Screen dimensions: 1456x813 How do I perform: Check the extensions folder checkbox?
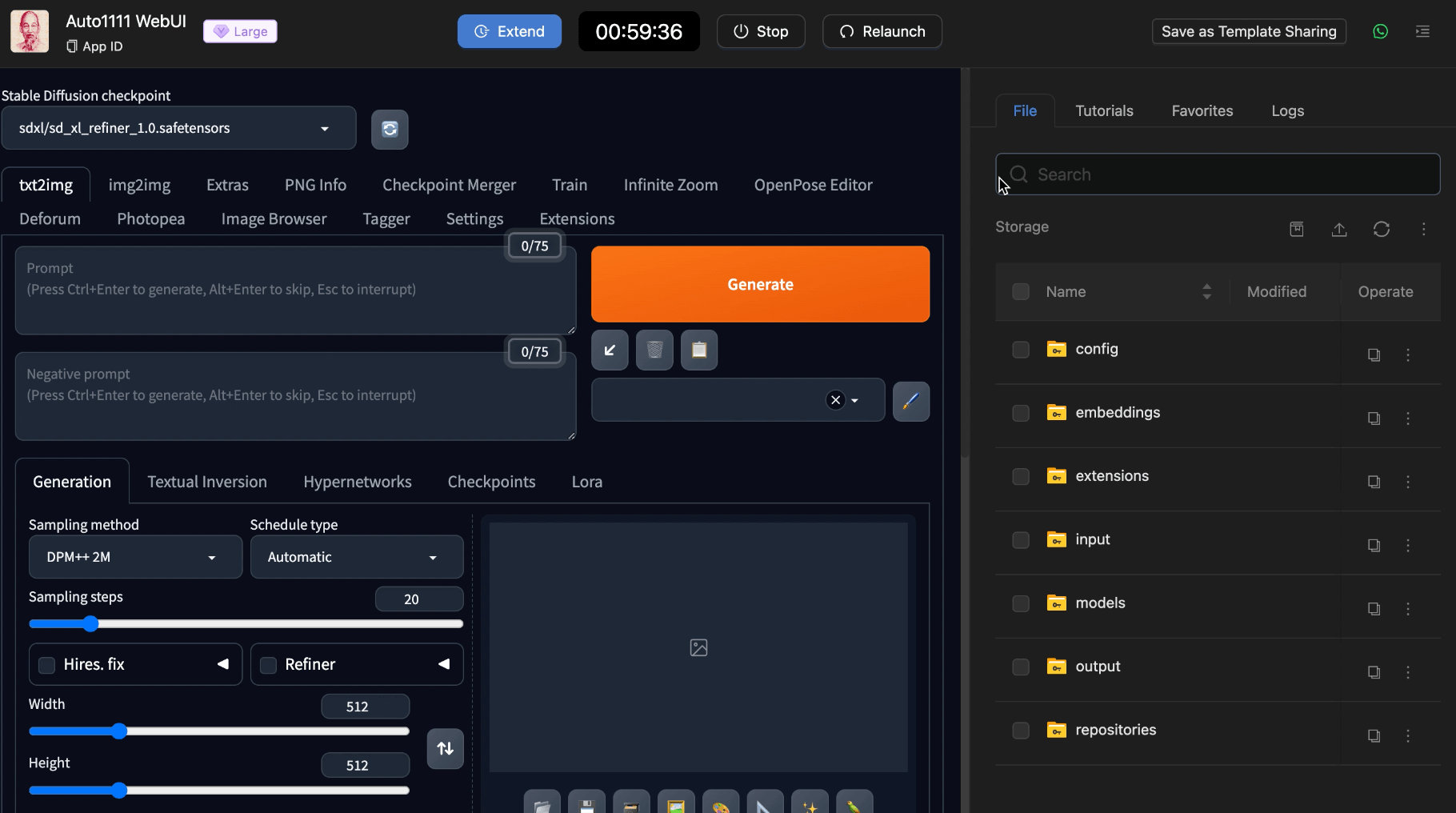coord(1021,476)
